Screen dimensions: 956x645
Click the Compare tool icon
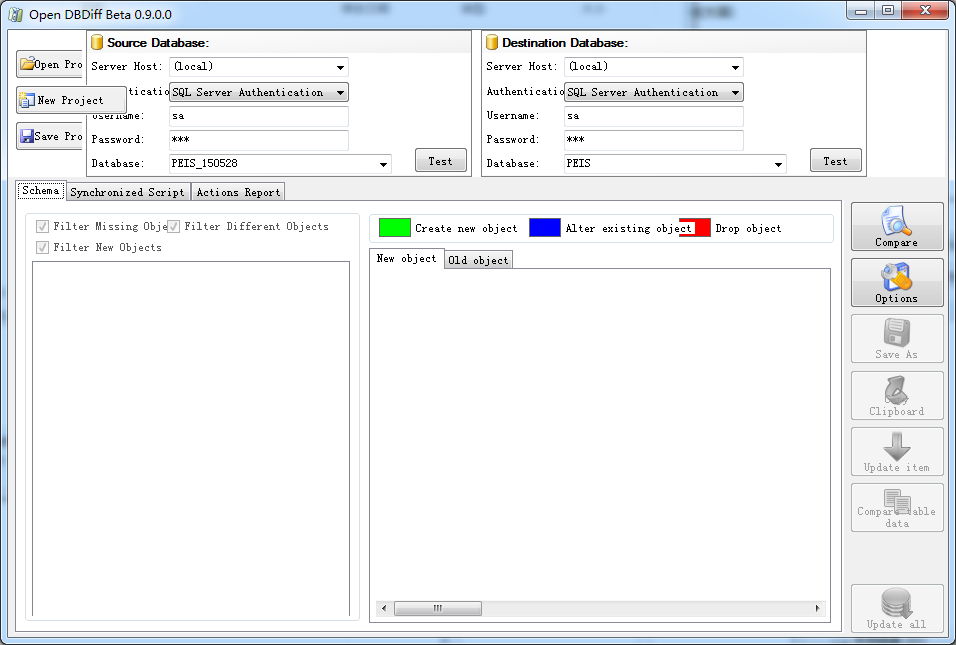tap(896, 221)
